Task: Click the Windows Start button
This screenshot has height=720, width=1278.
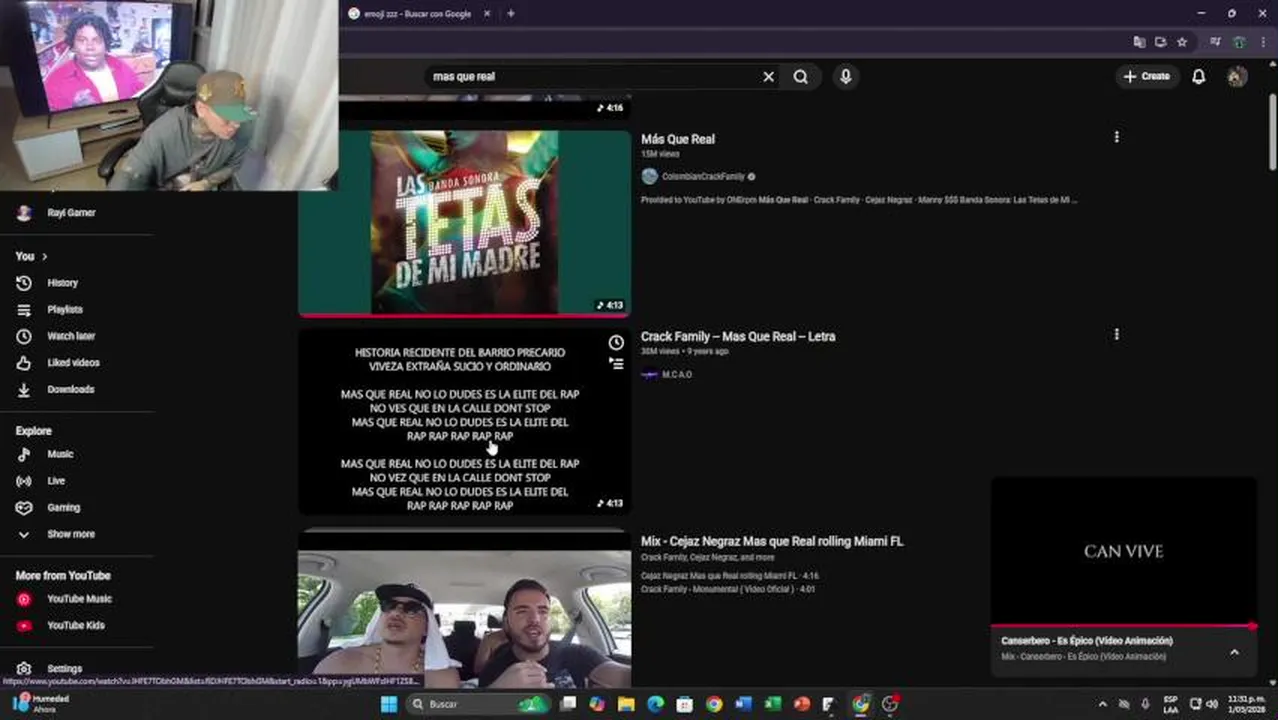Action: point(388,704)
